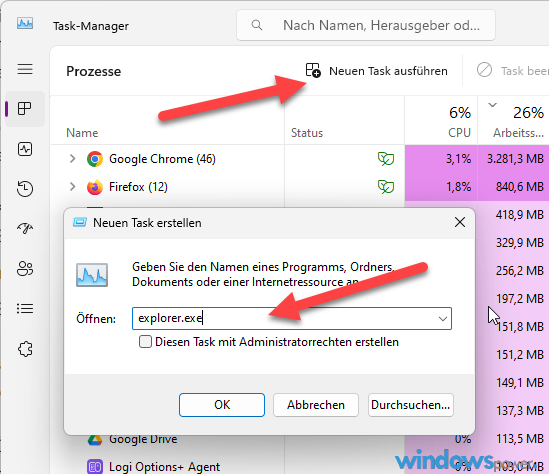The width and height of the screenshot is (549, 474).
Task: Click the Google Drive process icon
Action: coord(95,440)
